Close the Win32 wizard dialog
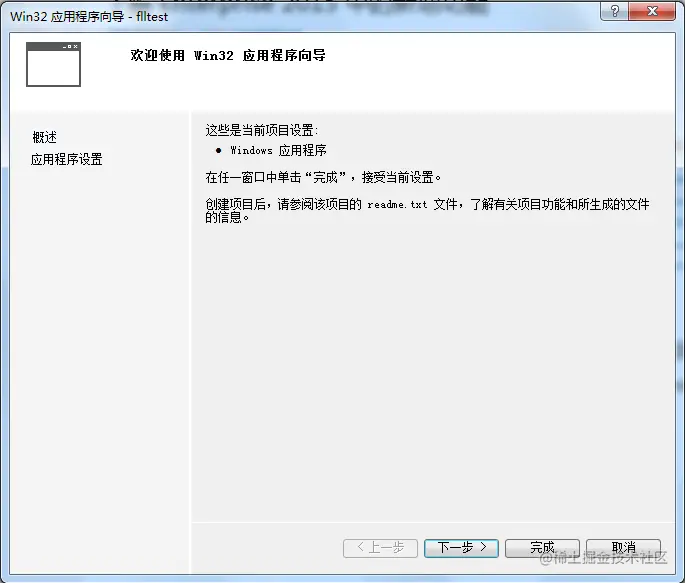Screen dimensions: 685x583 [652, 11]
